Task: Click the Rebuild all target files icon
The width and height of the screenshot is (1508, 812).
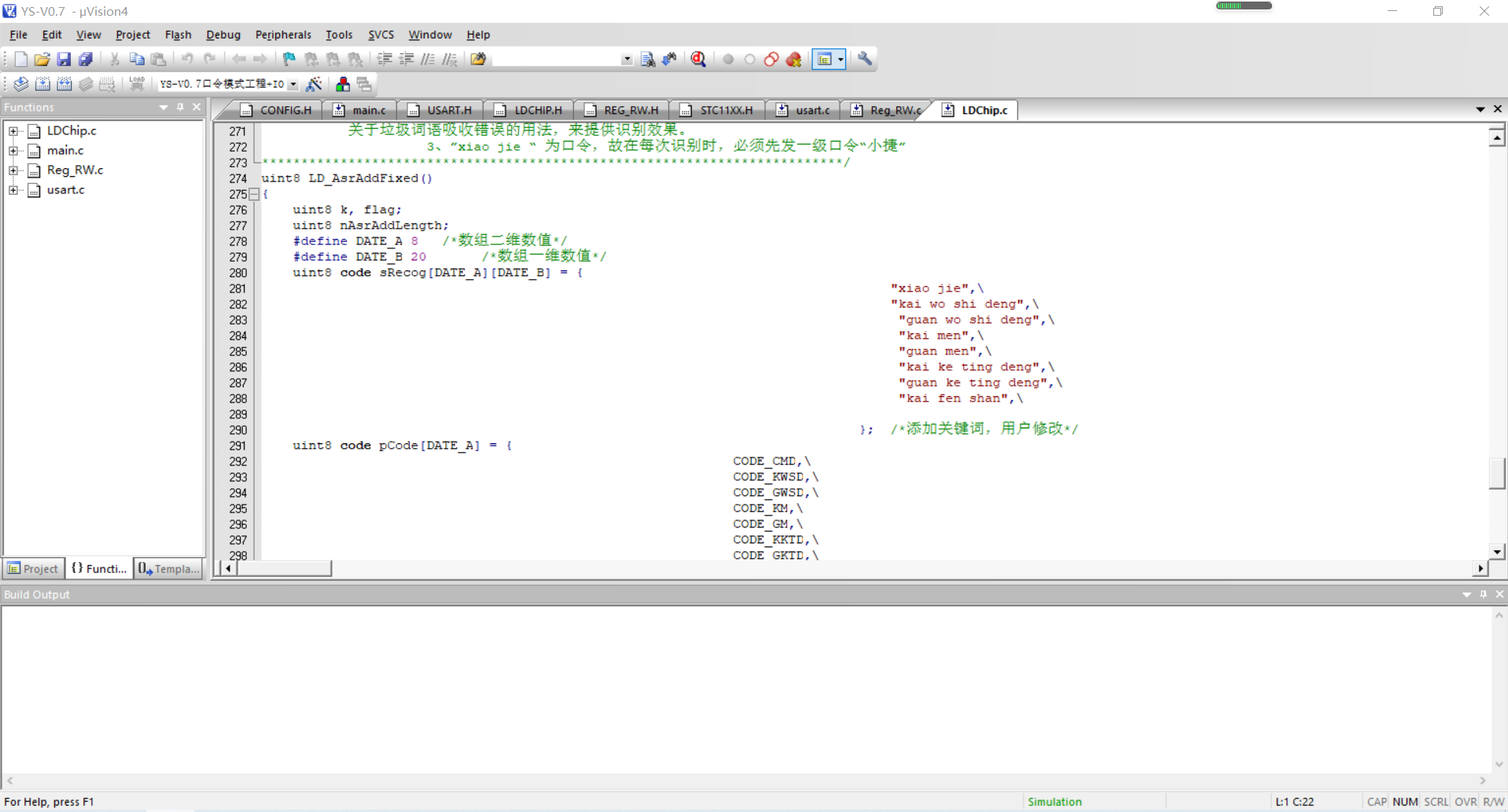Action: tap(64, 84)
